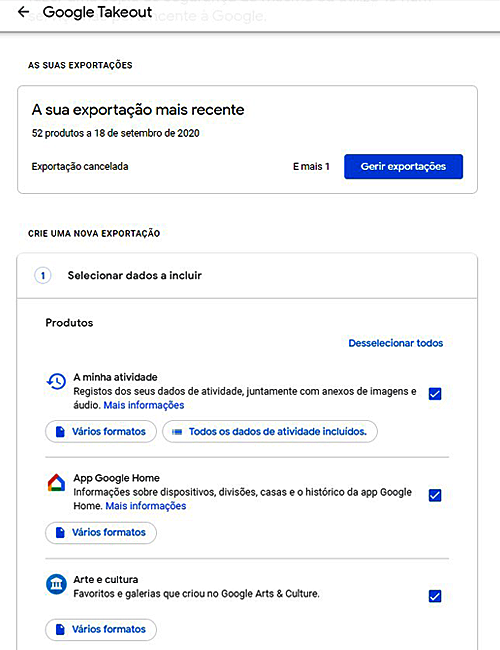Open Mais informações under App Google Home
The height and width of the screenshot is (650, 500).
tap(146, 506)
